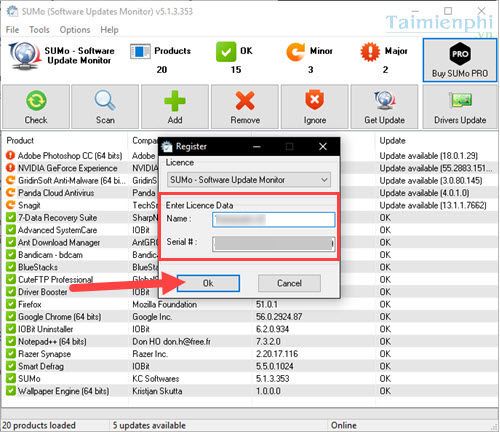
Task: Click major alert icon for Adobe Photoshop CC
Action: [11, 155]
